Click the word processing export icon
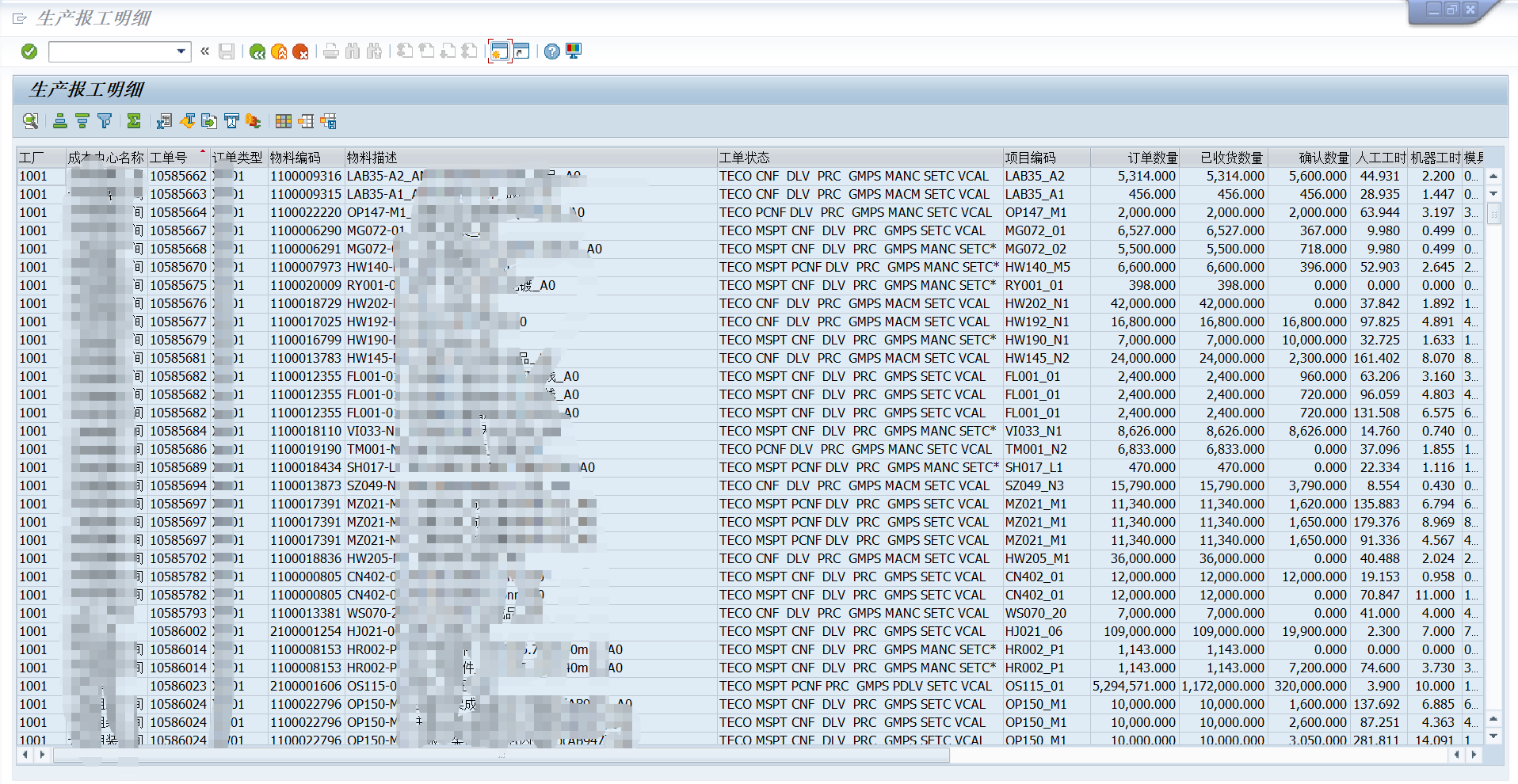 click(x=187, y=121)
